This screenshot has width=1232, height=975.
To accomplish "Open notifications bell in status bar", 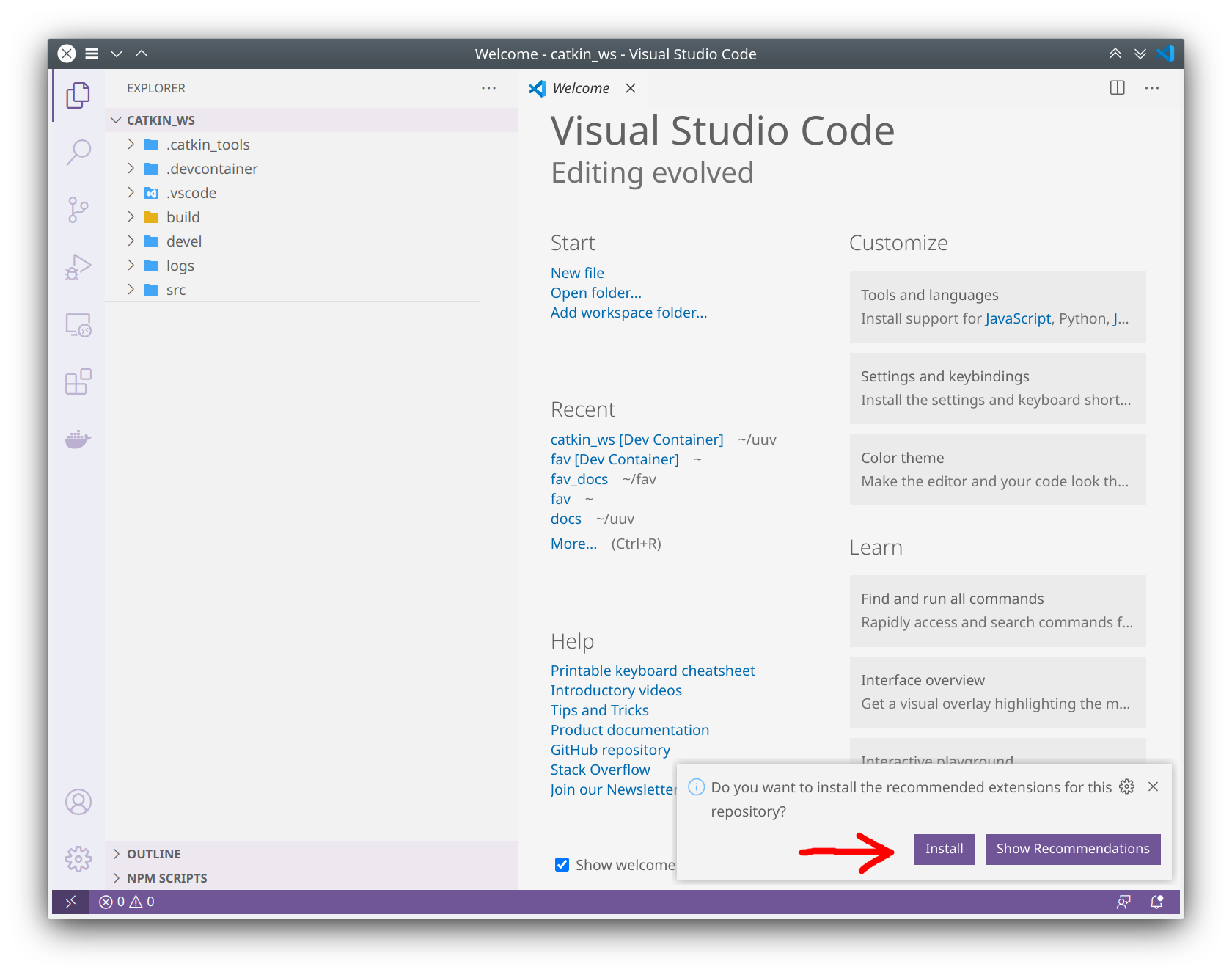I will pyautogui.click(x=1157, y=902).
